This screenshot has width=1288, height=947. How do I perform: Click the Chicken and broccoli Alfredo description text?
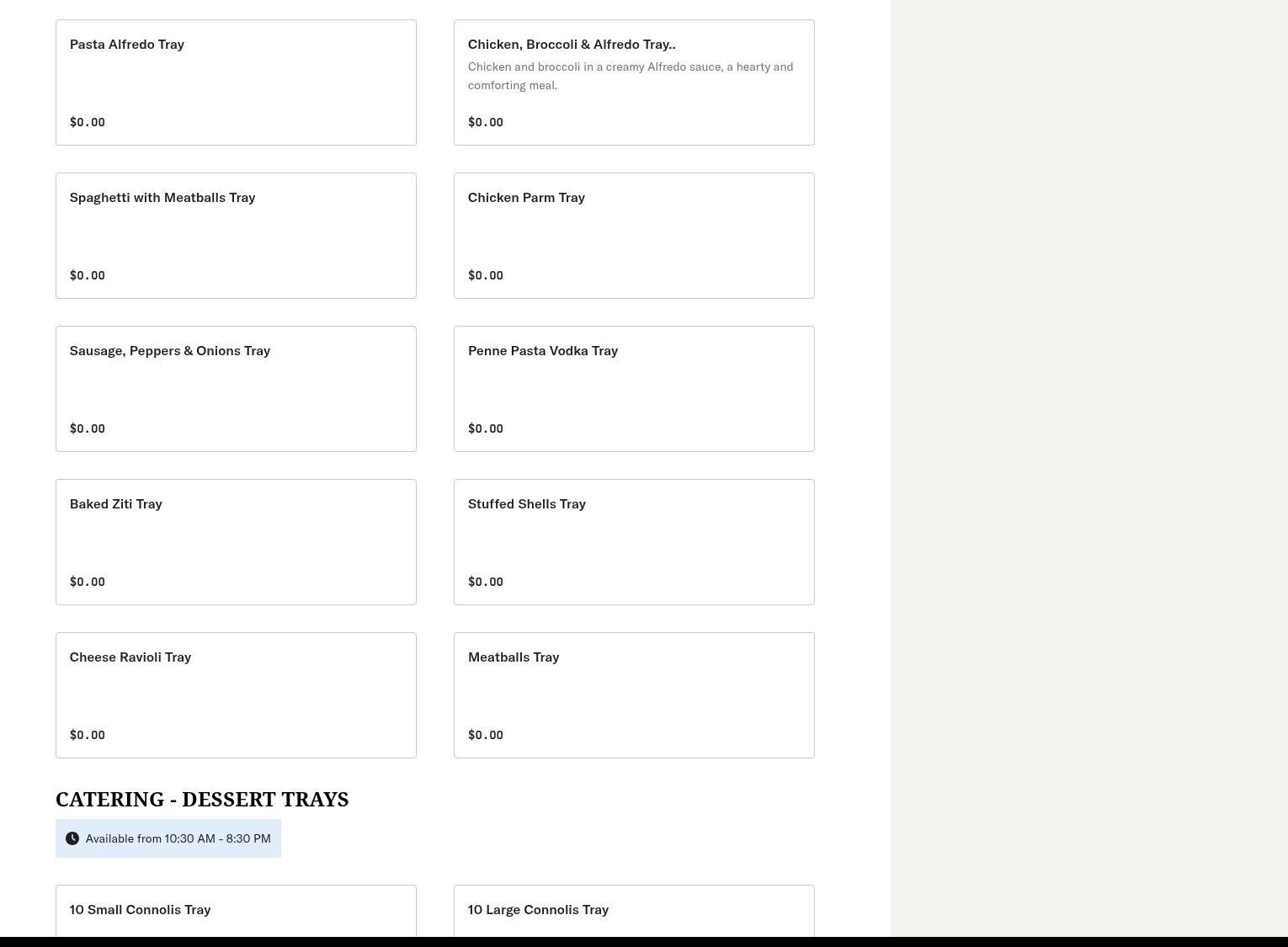pos(631,76)
